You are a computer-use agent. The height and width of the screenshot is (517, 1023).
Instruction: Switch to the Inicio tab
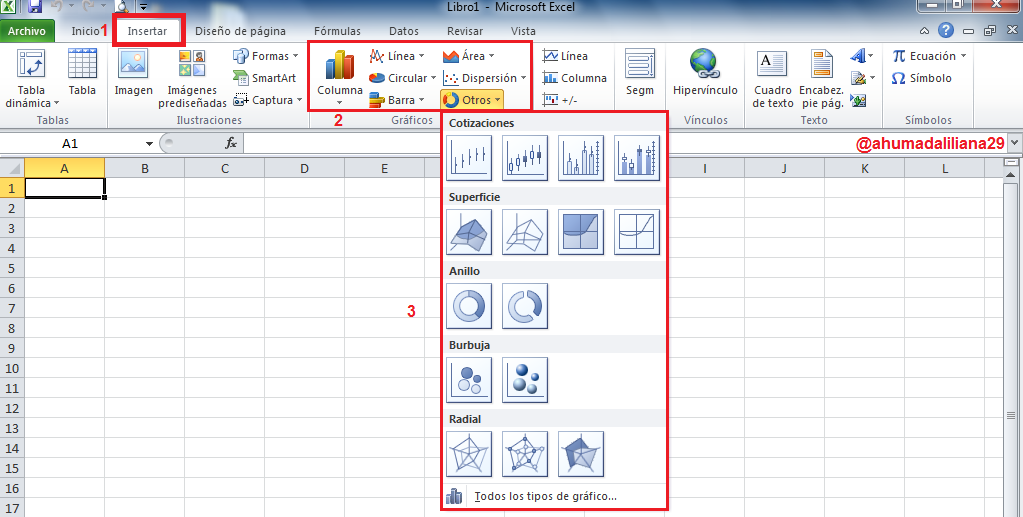pyautogui.click(x=85, y=31)
